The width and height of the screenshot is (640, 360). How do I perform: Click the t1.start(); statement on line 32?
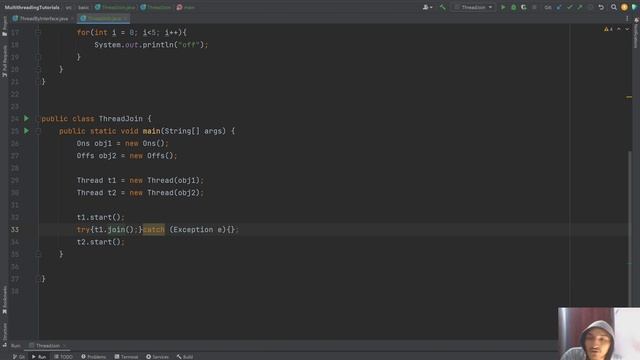pyautogui.click(x=100, y=217)
